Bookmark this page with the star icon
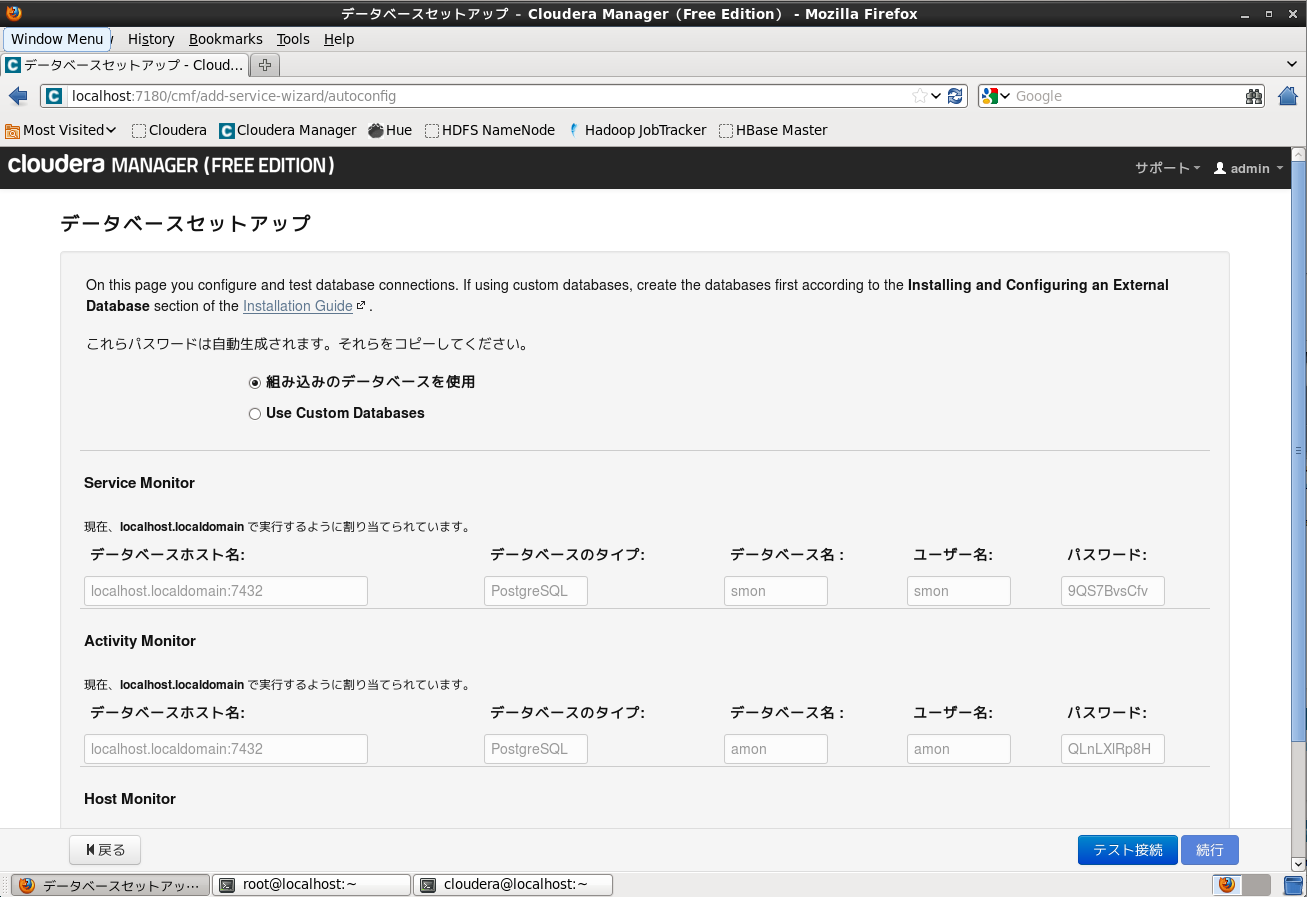The image size is (1307, 897). [919, 96]
